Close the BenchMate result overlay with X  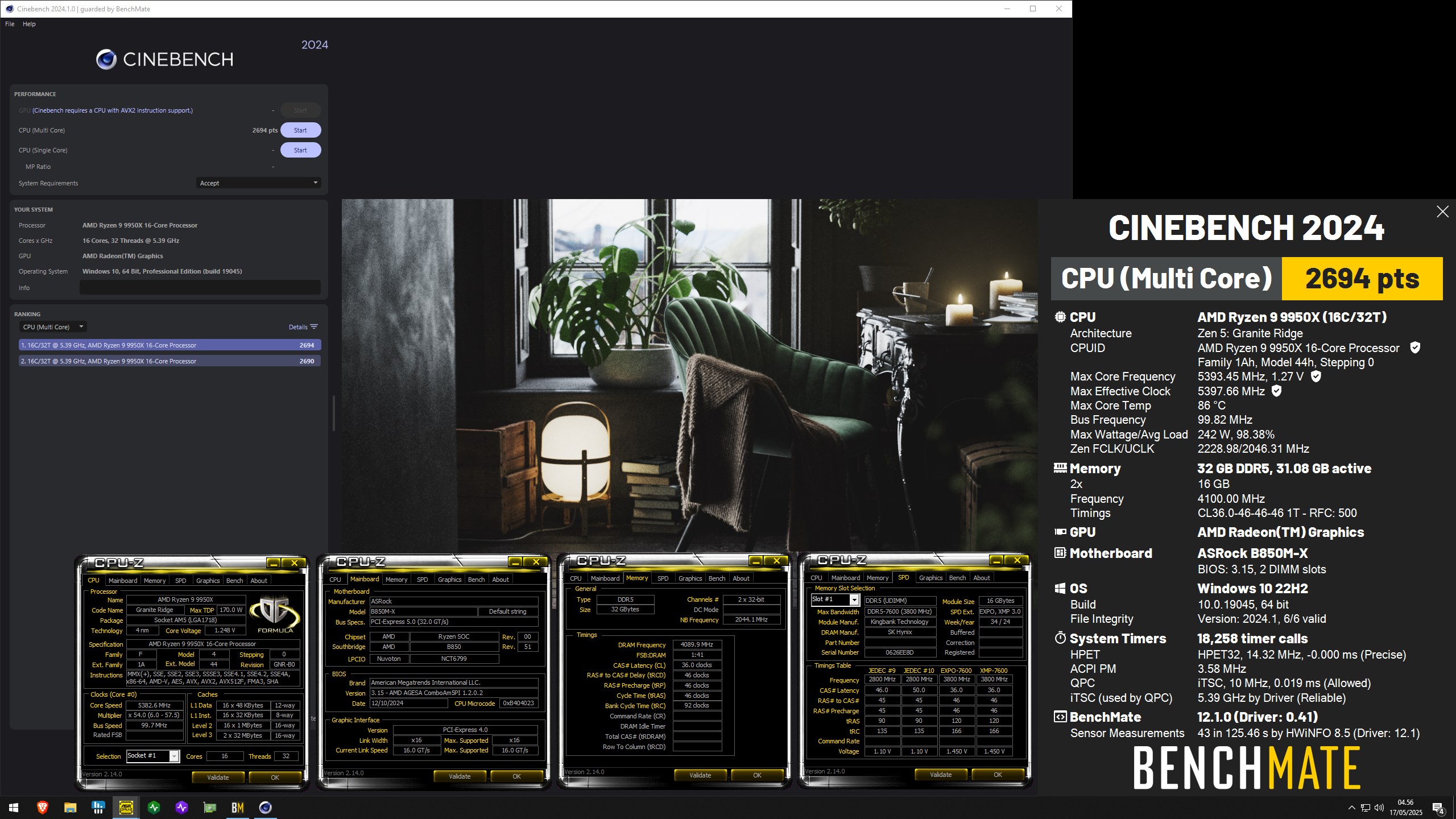[x=1442, y=212]
